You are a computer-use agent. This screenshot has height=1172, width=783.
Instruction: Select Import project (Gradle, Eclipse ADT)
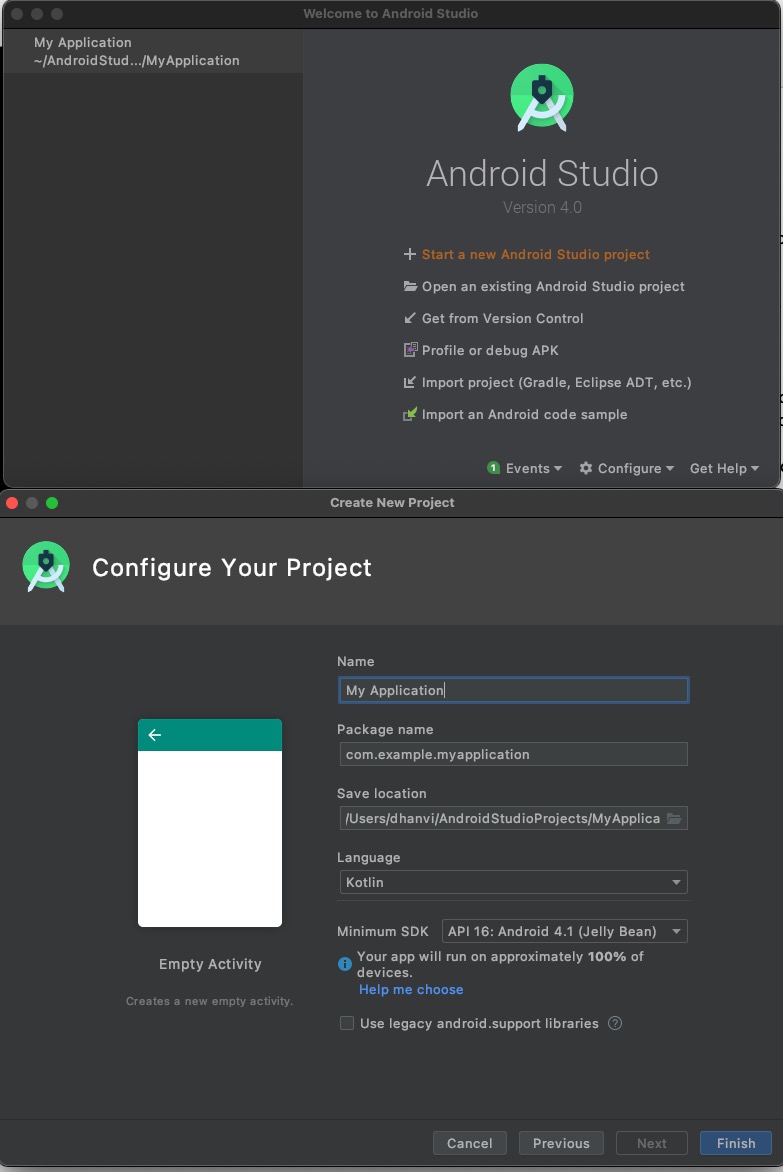pos(543,382)
